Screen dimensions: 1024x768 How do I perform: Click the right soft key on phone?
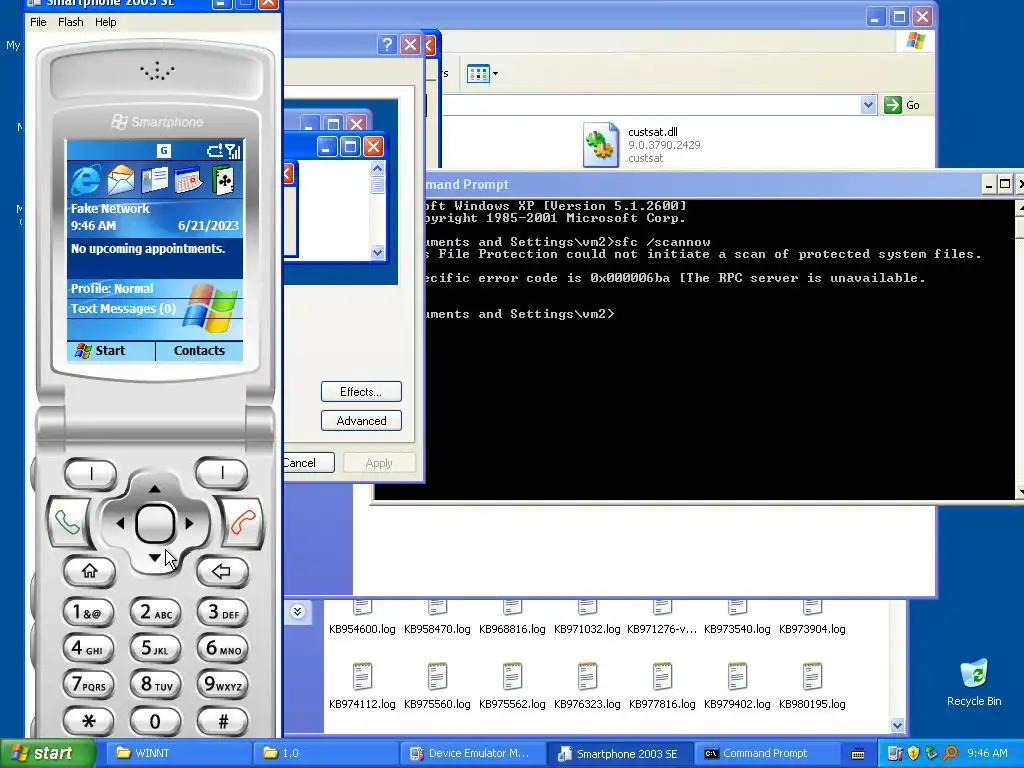point(222,473)
